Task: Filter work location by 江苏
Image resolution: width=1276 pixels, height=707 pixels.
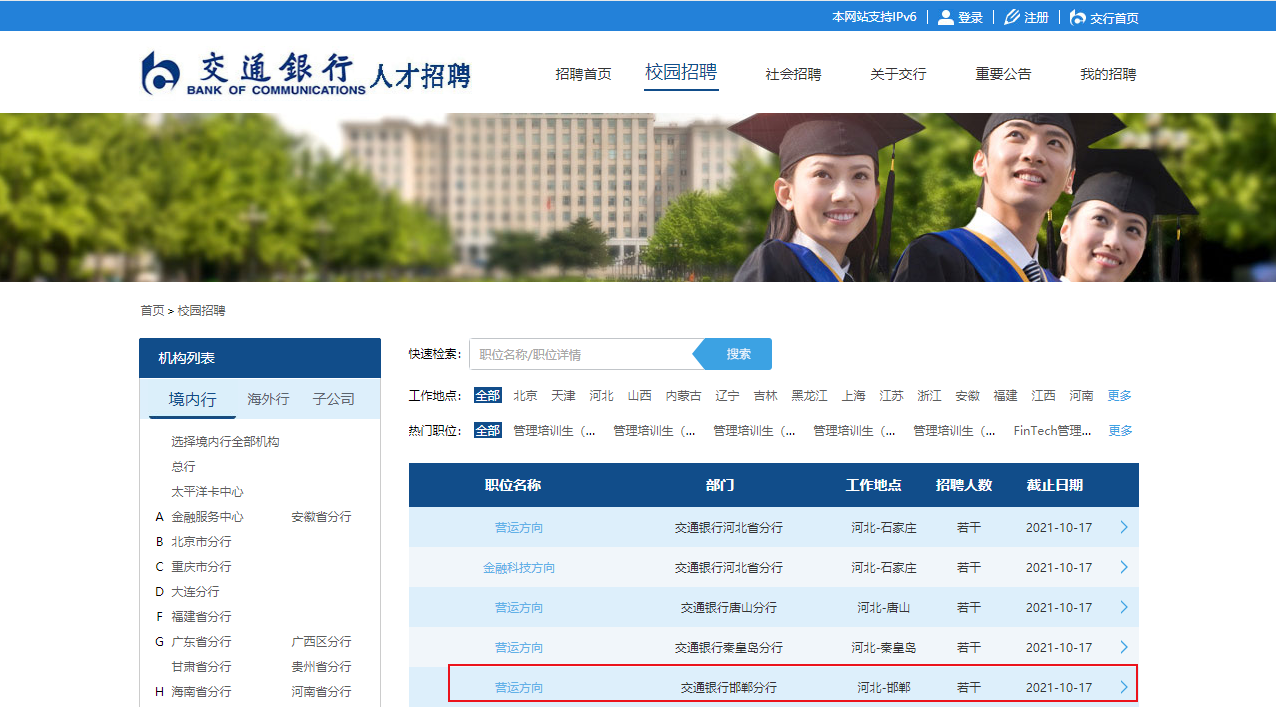Action: click(892, 396)
